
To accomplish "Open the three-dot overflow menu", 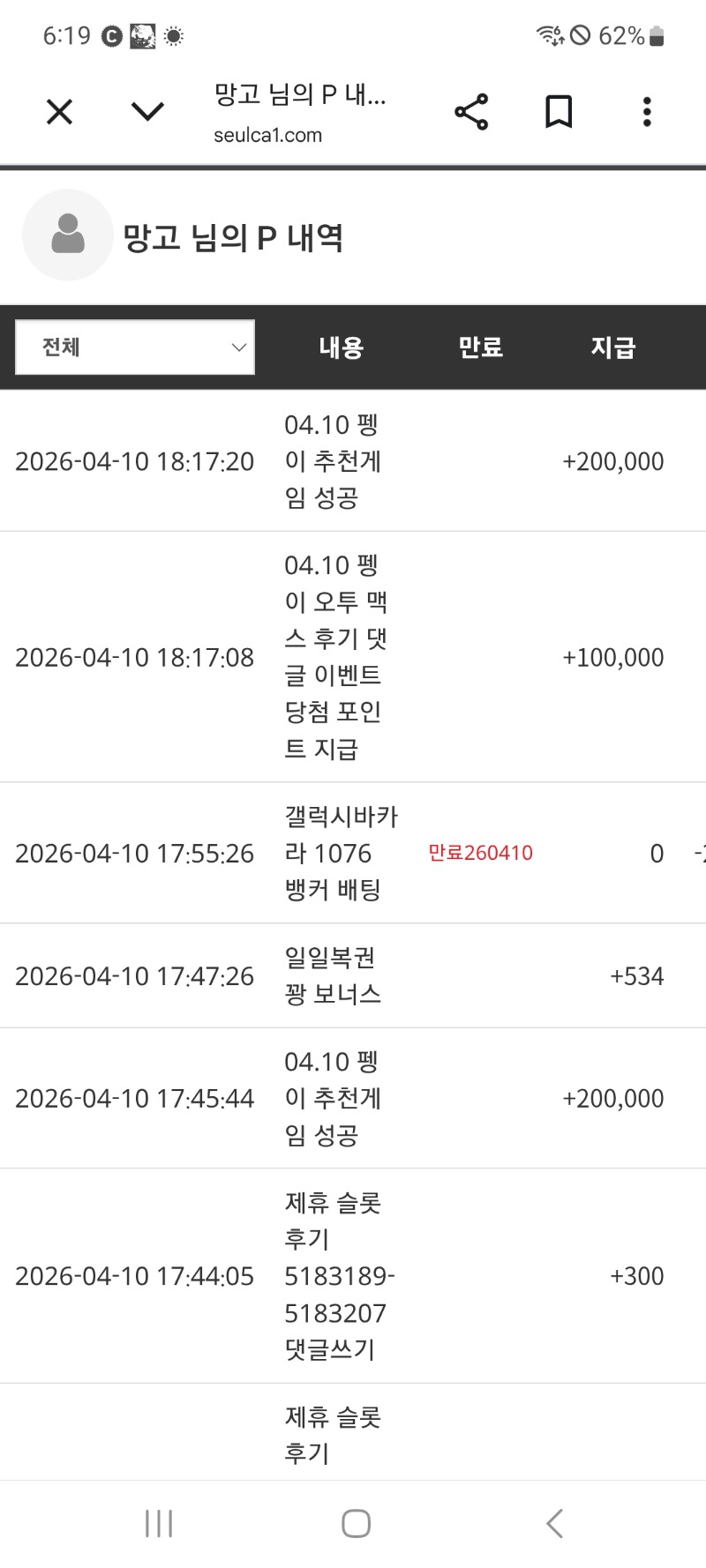I will (647, 112).
